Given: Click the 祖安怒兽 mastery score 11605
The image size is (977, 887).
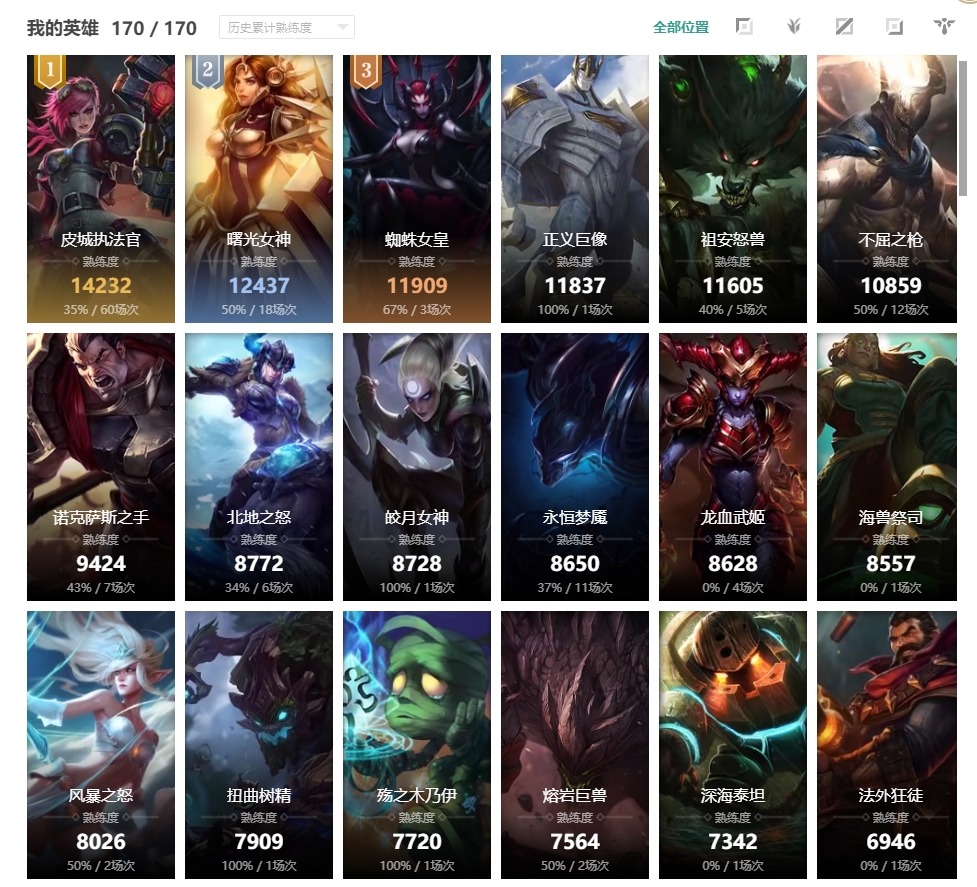Looking at the screenshot, I should pyautogui.click(x=733, y=286).
